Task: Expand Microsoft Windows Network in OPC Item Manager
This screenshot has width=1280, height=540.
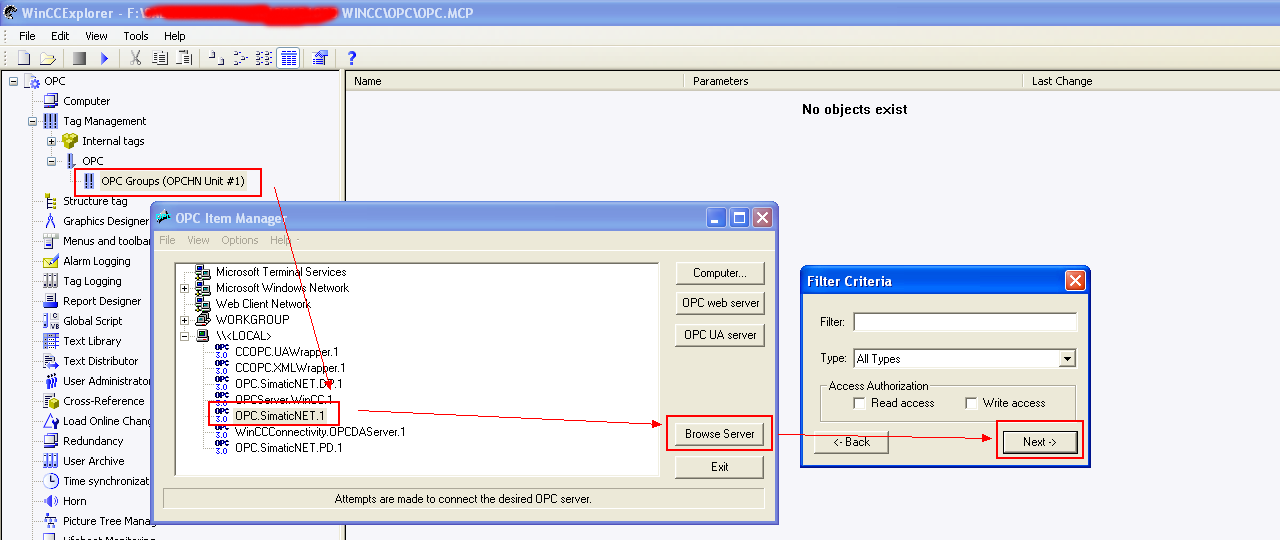Action: click(x=184, y=288)
